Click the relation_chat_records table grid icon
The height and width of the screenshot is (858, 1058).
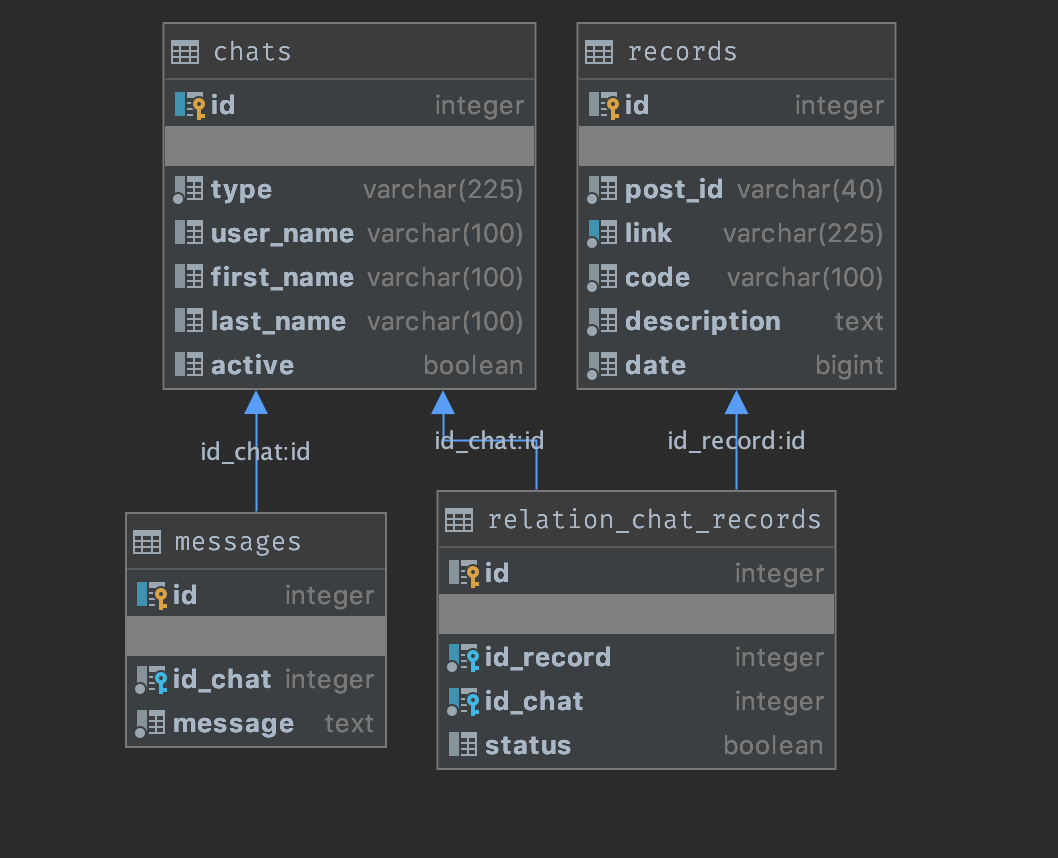tap(459, 520)
